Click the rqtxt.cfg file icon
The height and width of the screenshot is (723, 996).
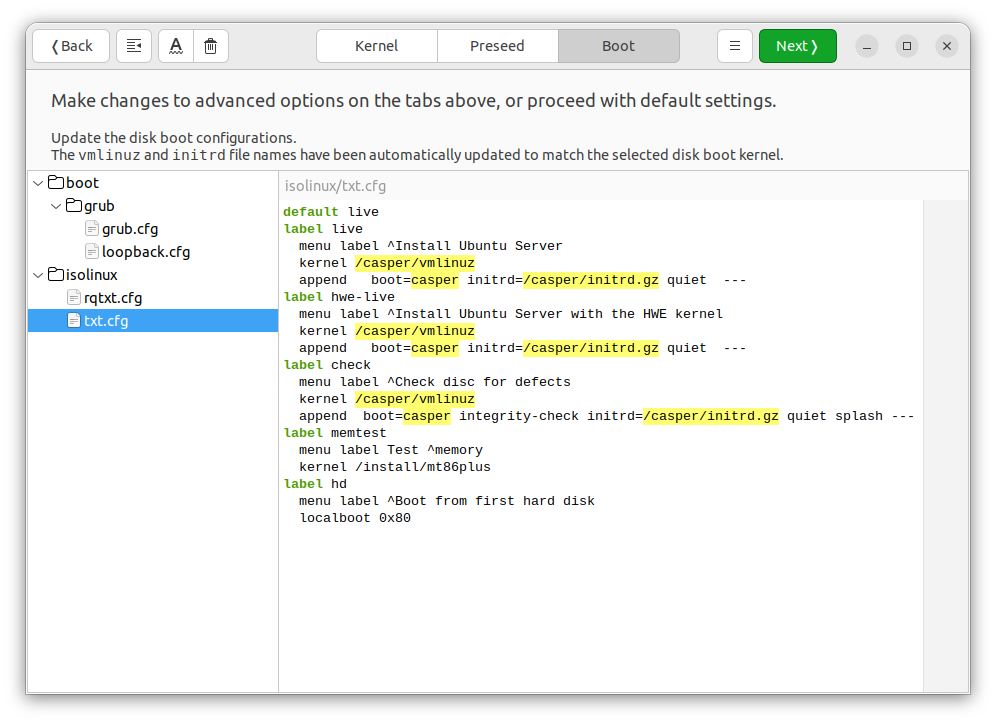point(72,297)
